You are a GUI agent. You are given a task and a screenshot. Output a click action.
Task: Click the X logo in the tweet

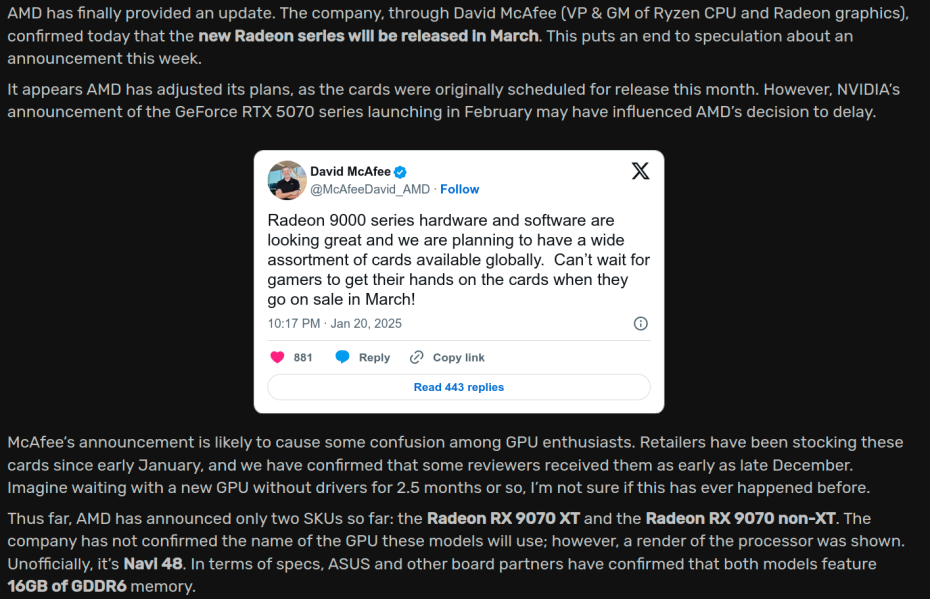(640, 171)
